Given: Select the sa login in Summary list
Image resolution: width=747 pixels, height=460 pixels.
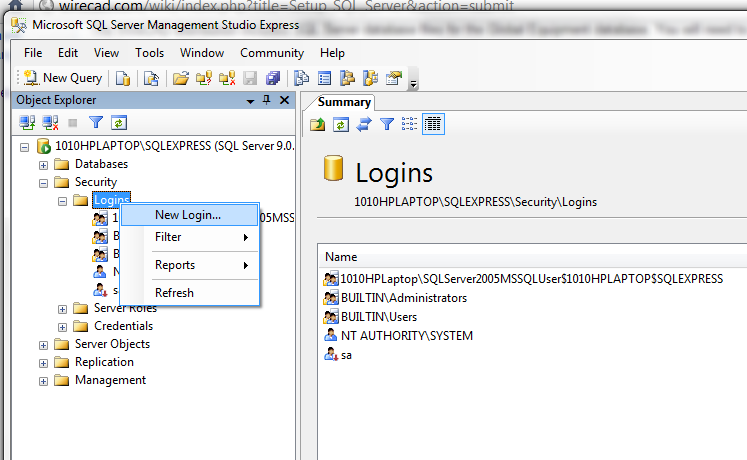Looking at the screenshot, I should tap(338, 355).
